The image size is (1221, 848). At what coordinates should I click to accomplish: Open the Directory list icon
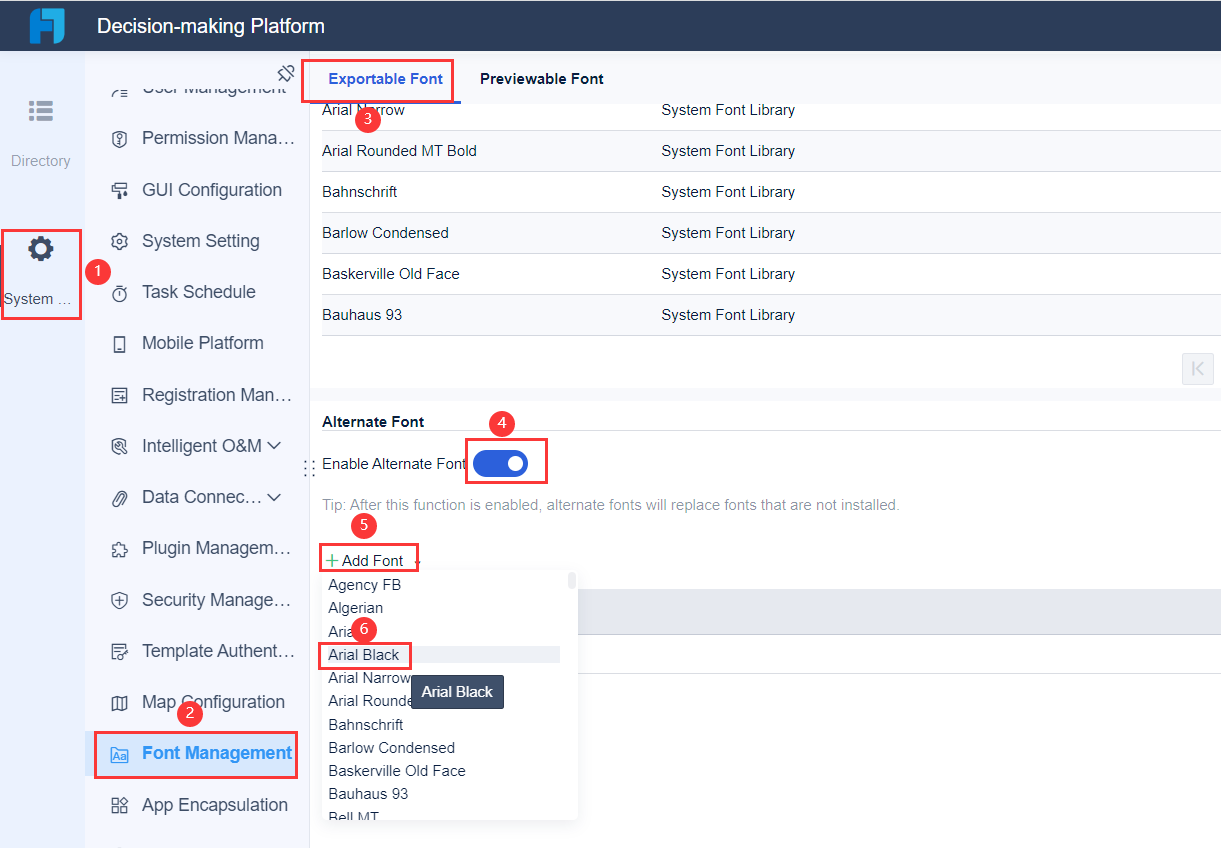[41, 111]
